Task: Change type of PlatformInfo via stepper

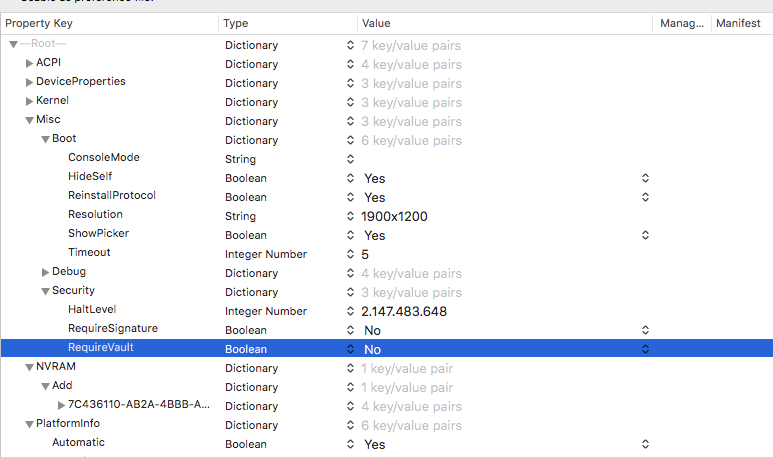Action: [350, 425]
